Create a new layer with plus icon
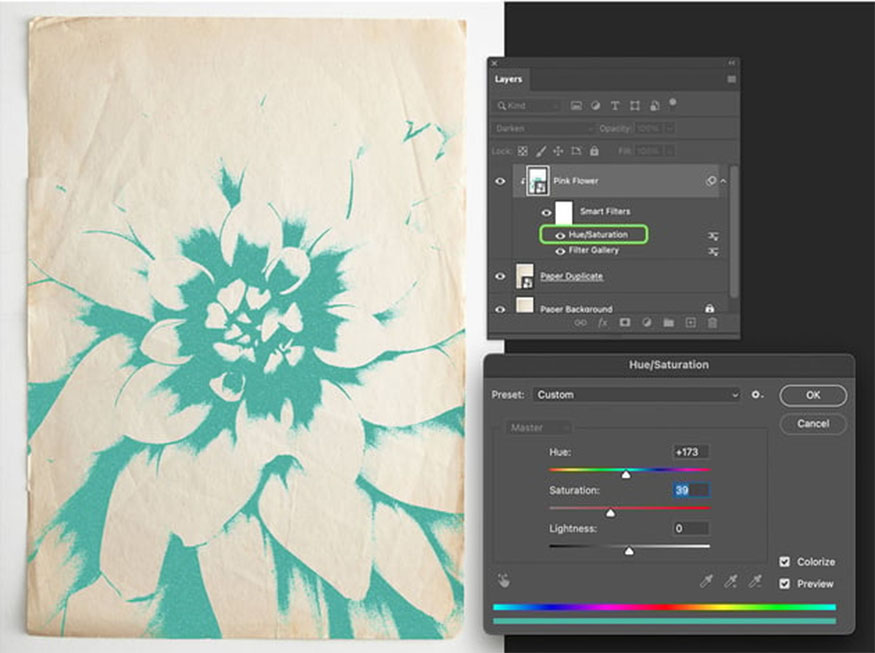This screenshot has width=875, height=653. [x=690, y=323]
